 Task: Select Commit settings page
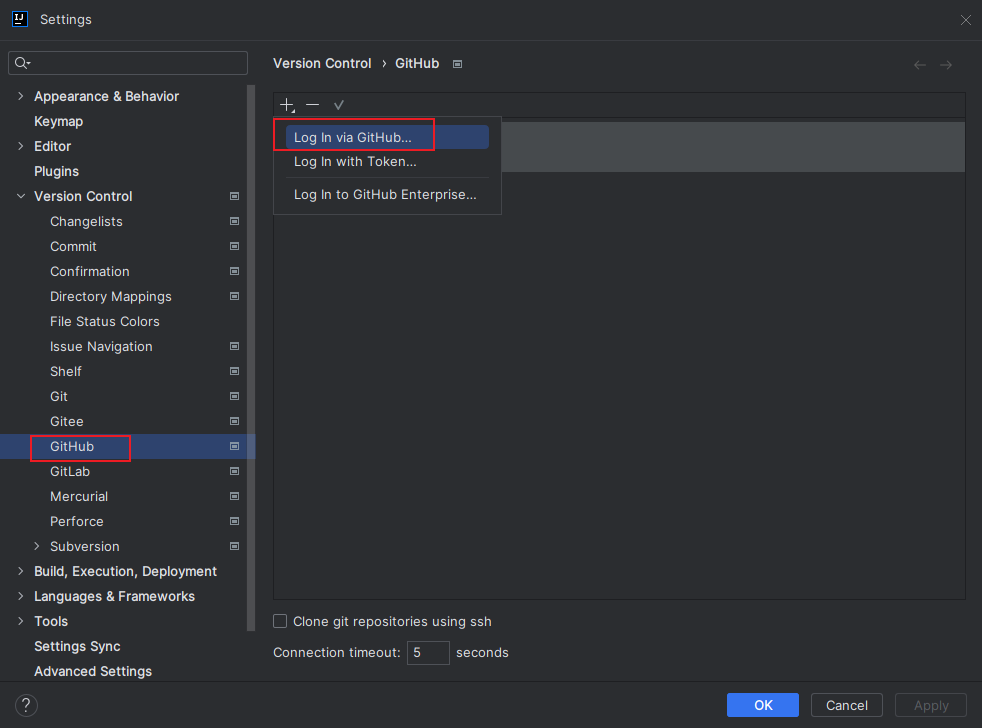coord(73,246)
